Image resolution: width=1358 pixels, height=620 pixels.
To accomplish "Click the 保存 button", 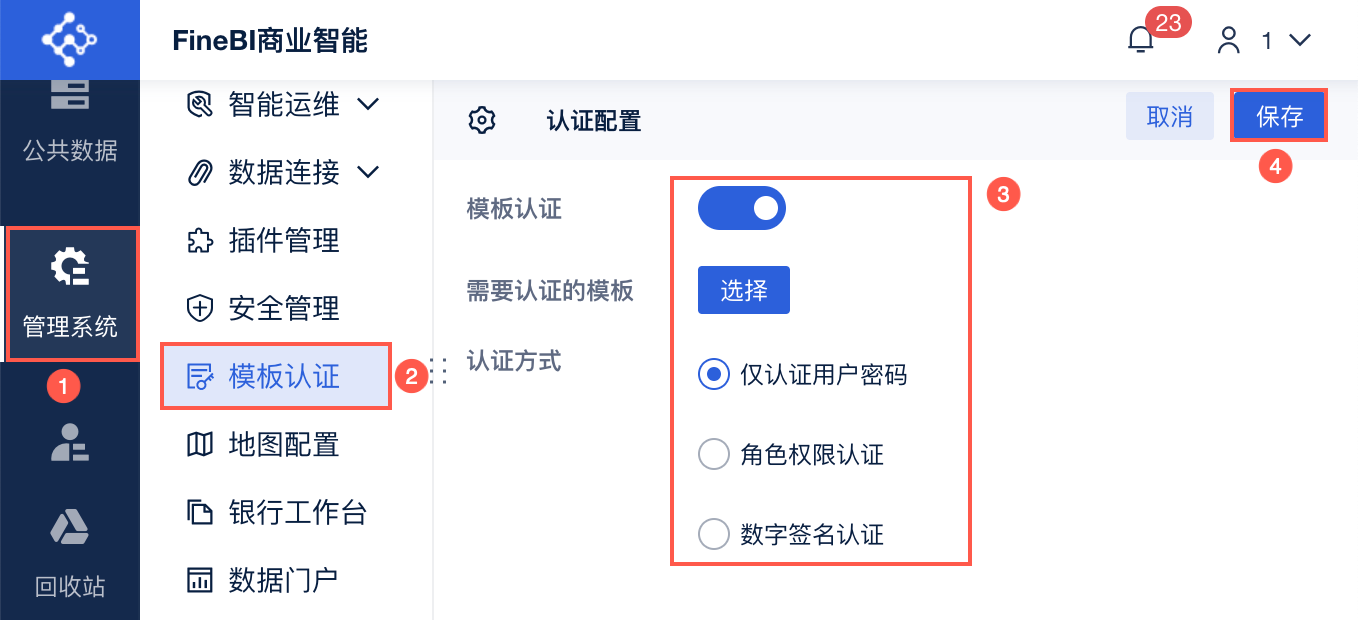I will coord(1279,117).
